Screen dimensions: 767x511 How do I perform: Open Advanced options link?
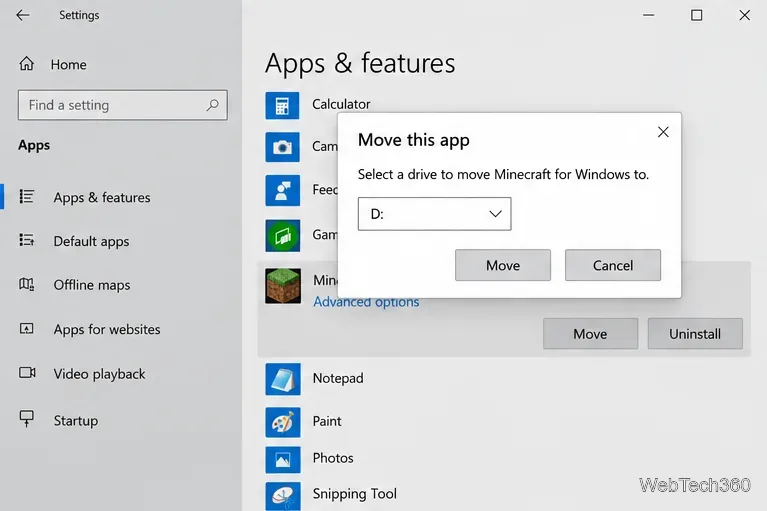[366, 302]
